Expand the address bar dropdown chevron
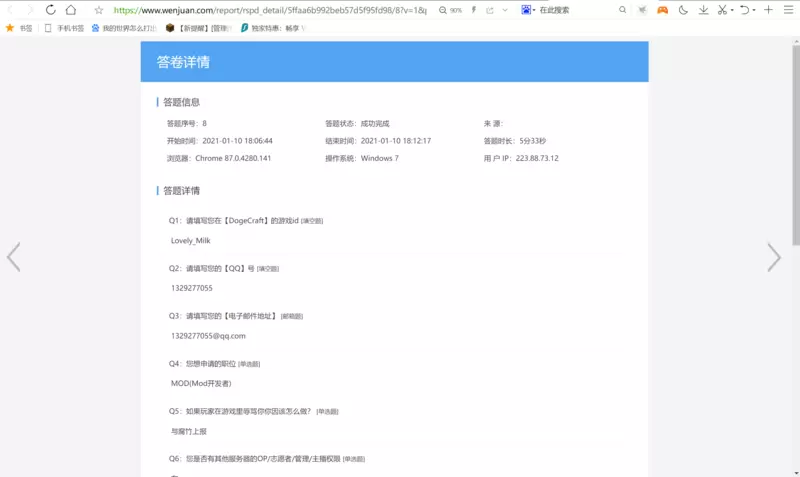800x477 pixels. (505, 10)
